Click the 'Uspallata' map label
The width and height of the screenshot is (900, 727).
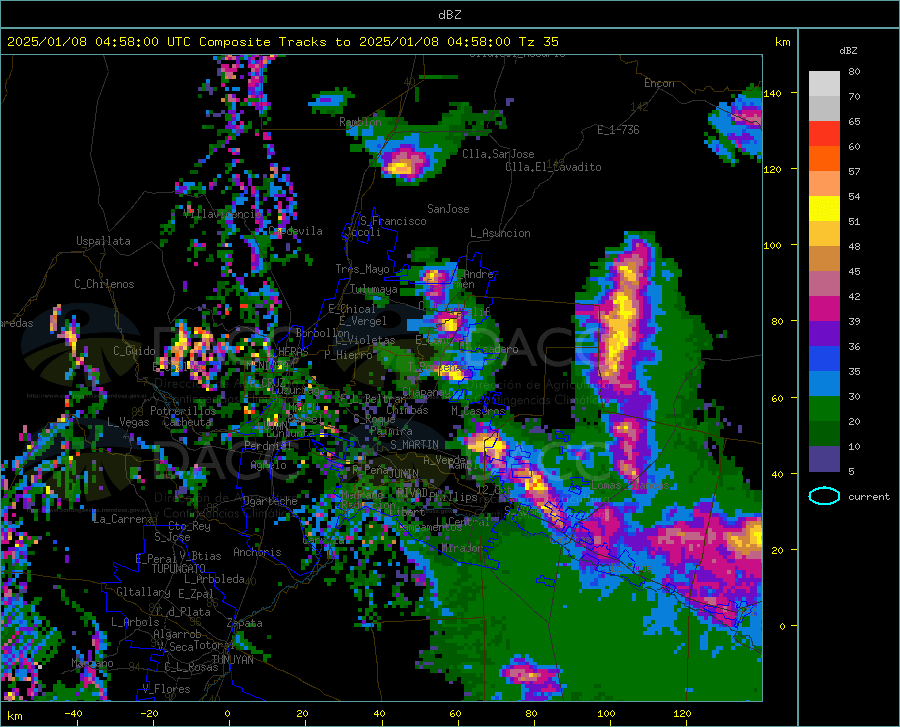coord(103,241)
